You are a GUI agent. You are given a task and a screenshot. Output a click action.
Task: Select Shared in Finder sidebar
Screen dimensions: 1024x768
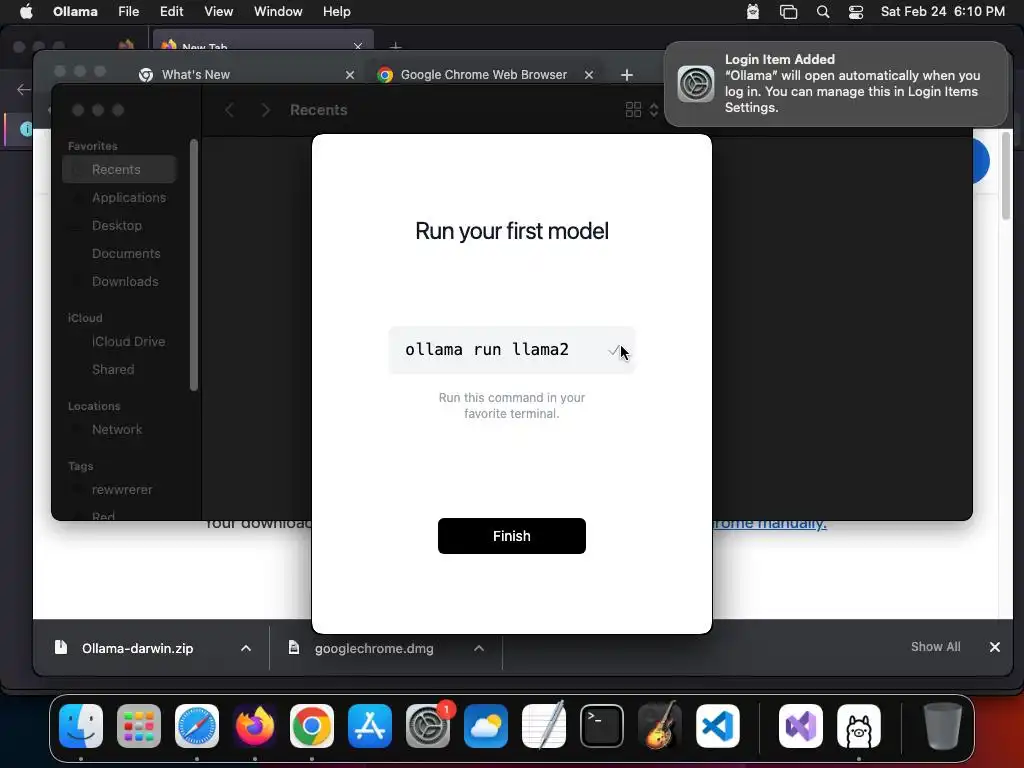click(113, 370)
